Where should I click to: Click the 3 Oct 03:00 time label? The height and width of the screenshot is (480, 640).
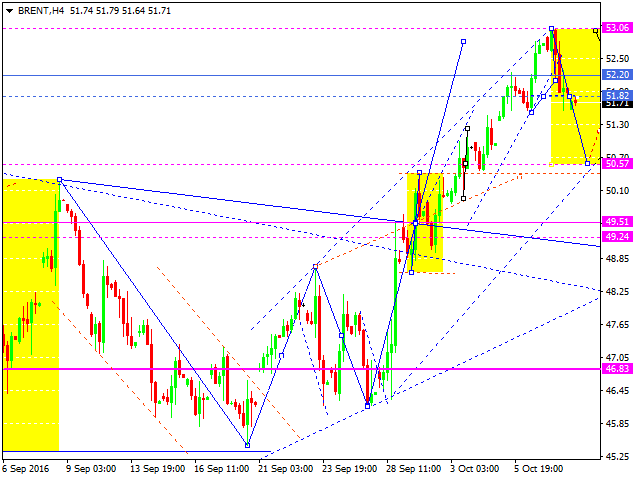pos(475,469)
